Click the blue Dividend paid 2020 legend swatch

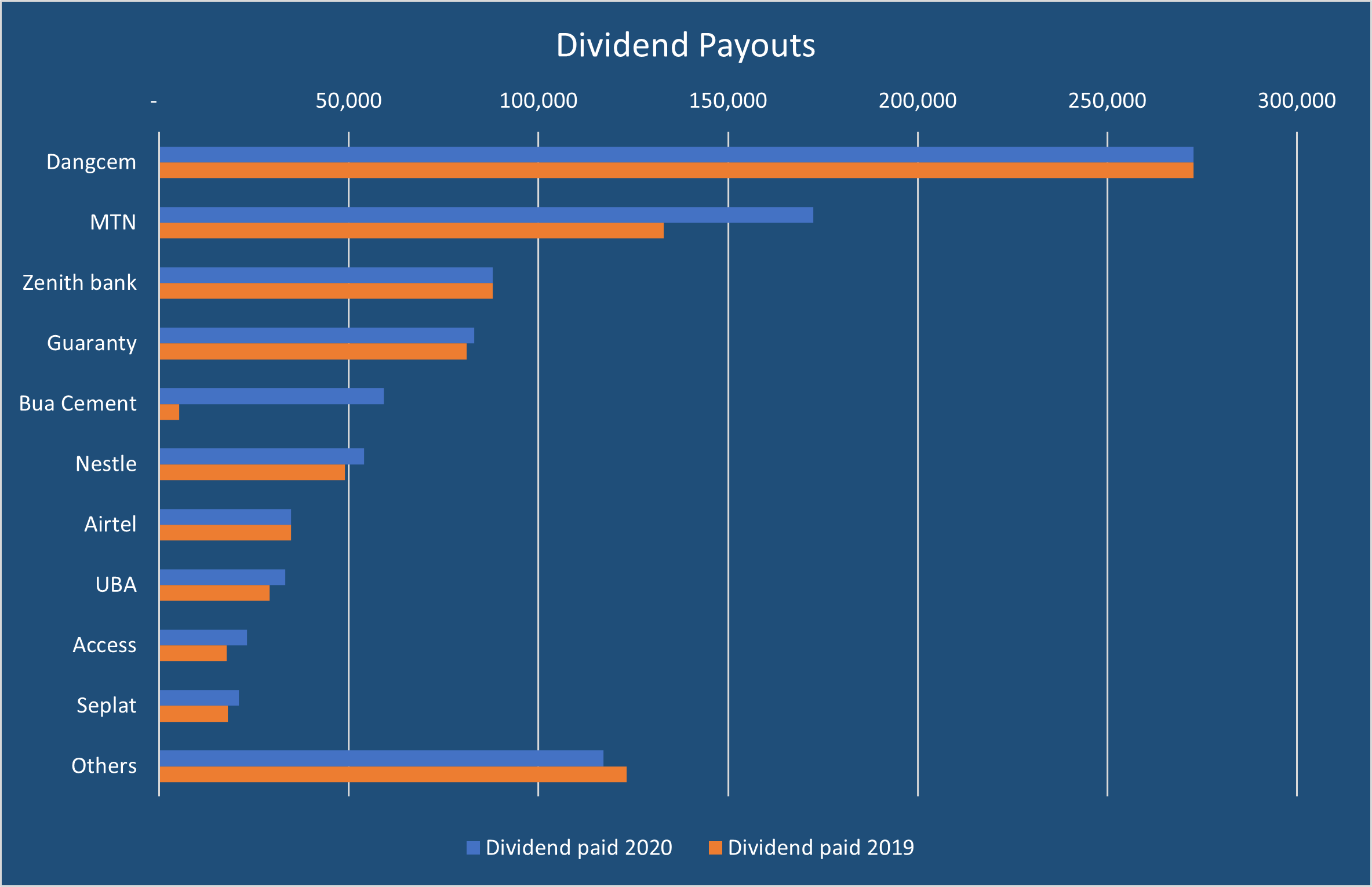click(x=473, y=848)
